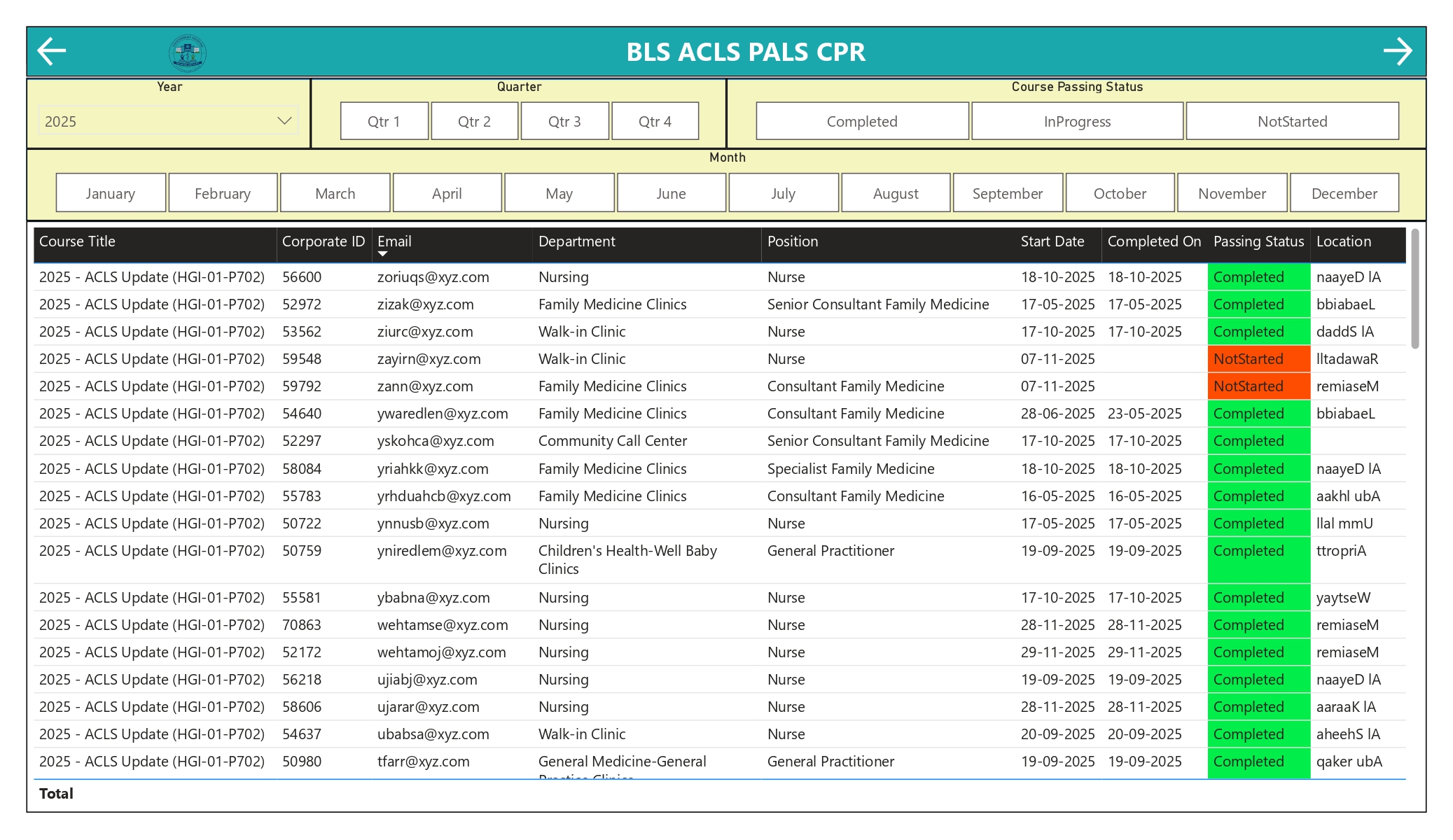Click location aaraaK lA
The height and width of the screenshot is (840, 1453).
pyautogui.click(x=1346, y=707)
